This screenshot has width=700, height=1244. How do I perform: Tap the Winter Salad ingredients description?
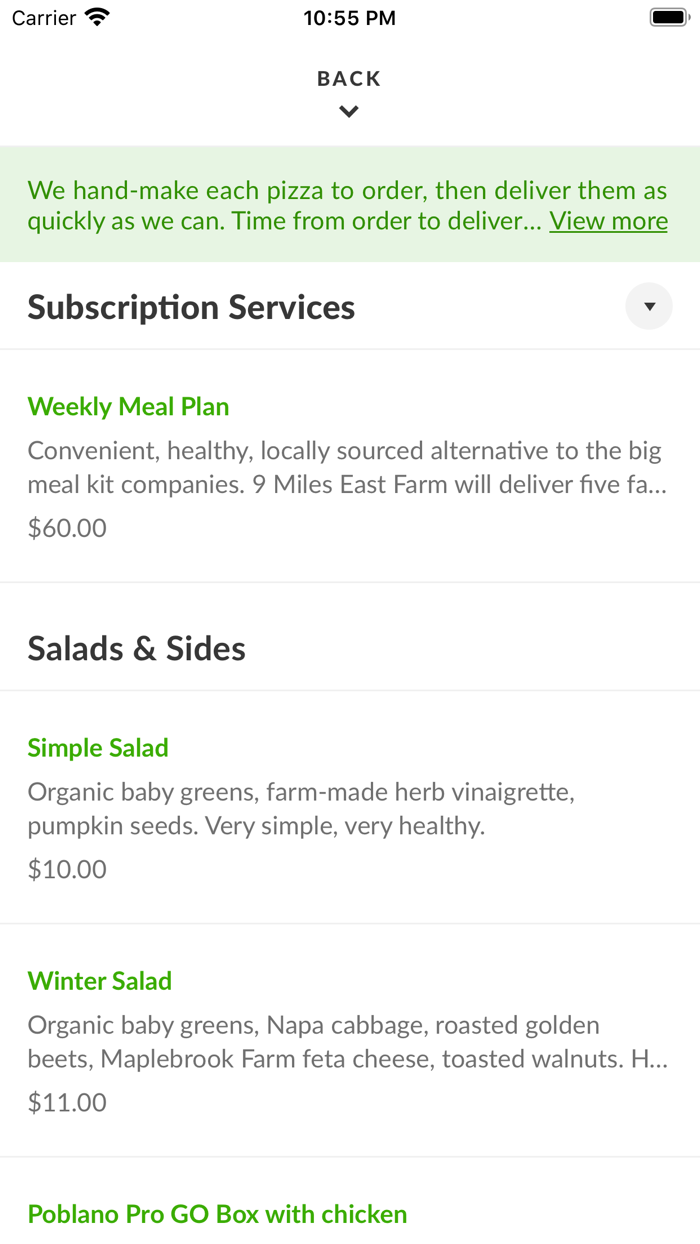pos(346,1041)
